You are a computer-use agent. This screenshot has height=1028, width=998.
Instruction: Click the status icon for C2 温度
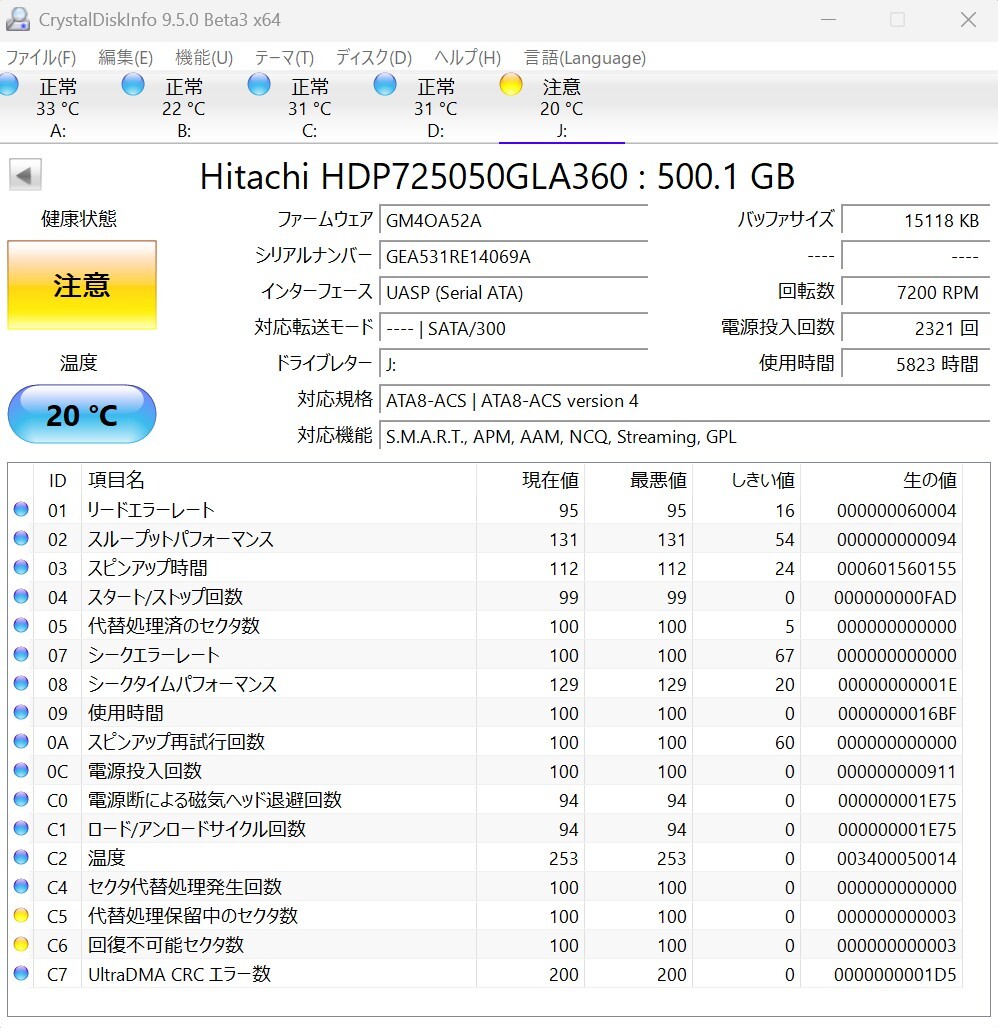pos(21,857)
